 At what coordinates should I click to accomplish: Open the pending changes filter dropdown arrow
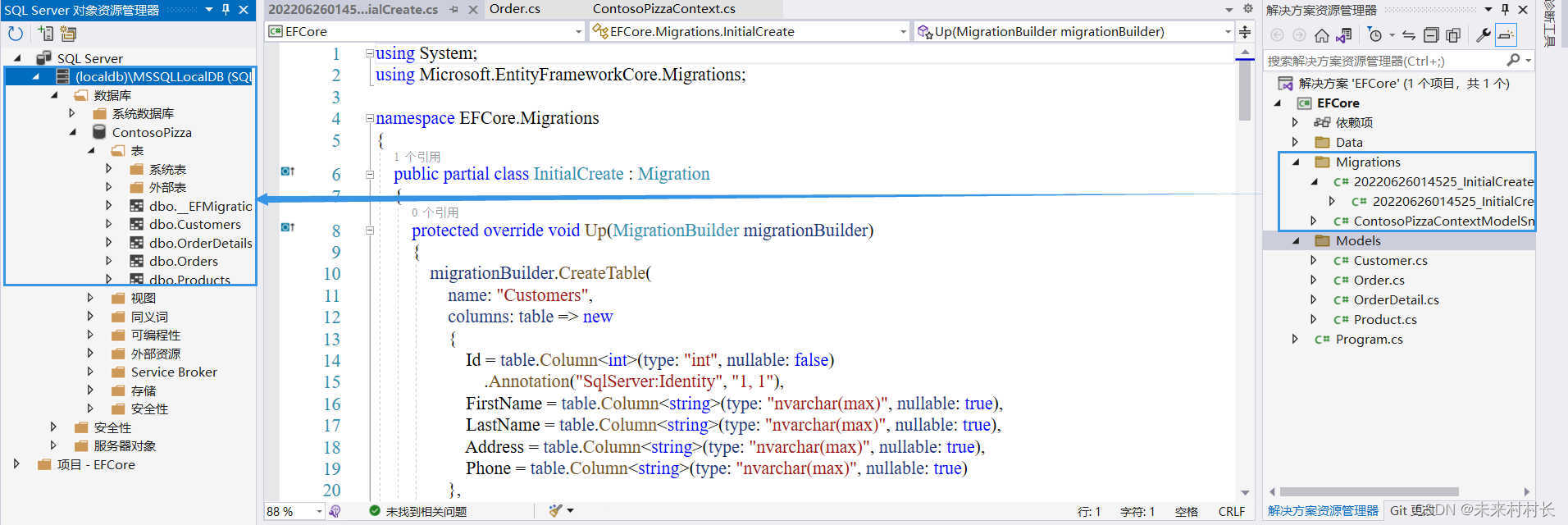[x=1392, y=35]
